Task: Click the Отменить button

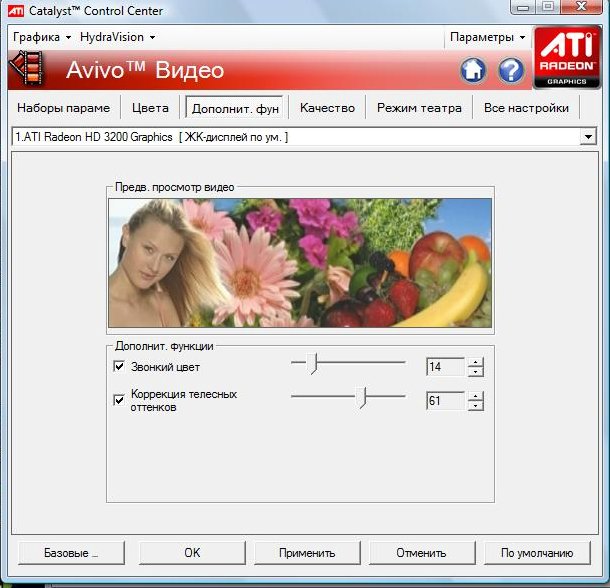Action: click(422, 553)
